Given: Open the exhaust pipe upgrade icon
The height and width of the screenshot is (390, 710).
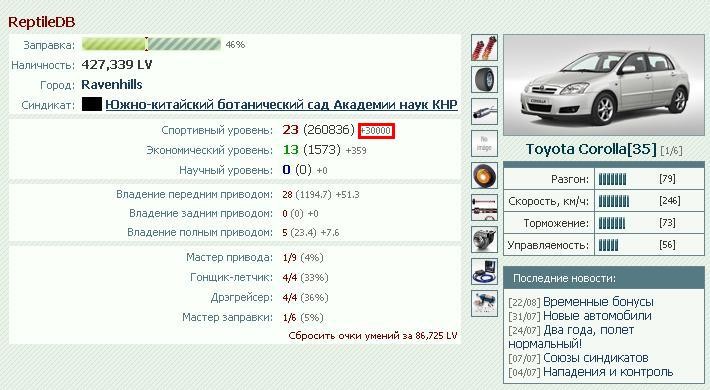Looking at the screenshot, I should coord(484,111).
